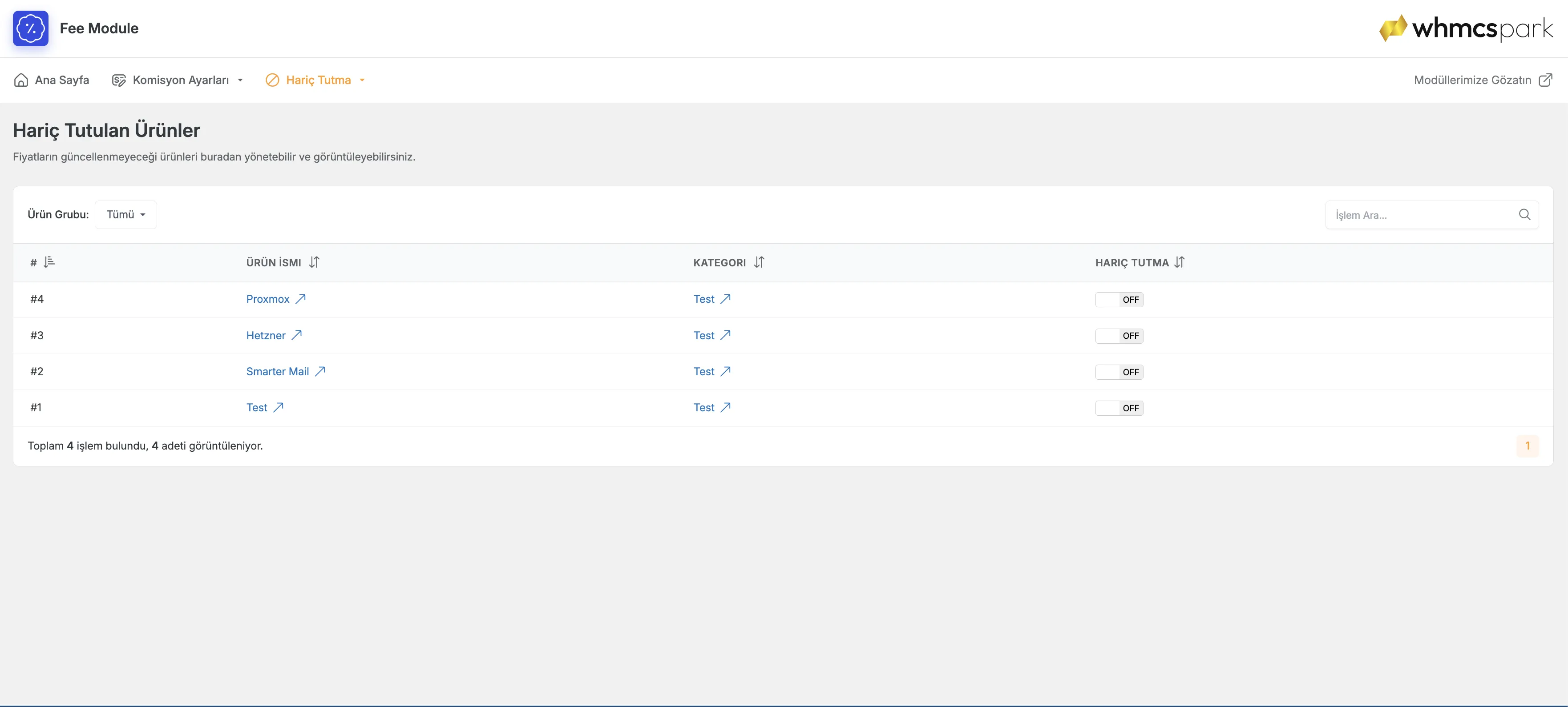Screen dimensions: 1568x707
Task: Sort by the # column sort icon
Action: 49,261
